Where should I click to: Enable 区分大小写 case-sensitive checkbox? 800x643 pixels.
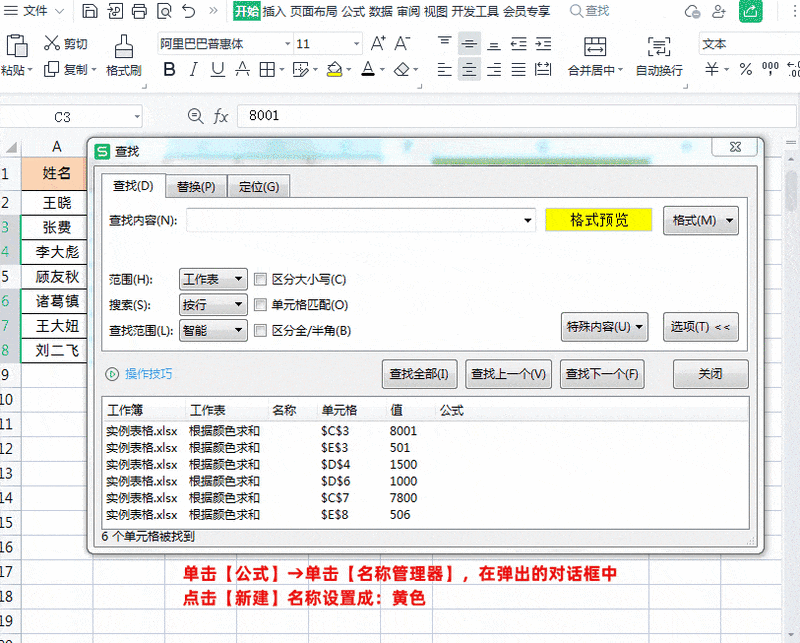[261, 280]
